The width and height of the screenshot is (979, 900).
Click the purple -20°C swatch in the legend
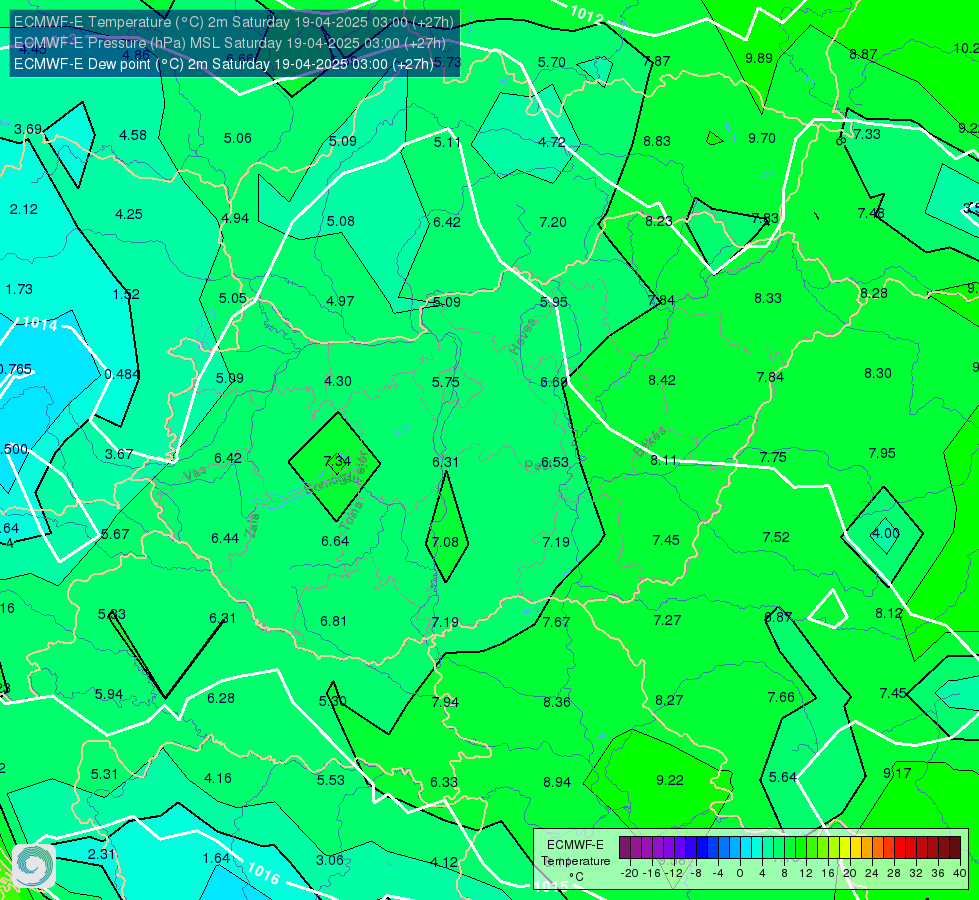pos(625,848)
